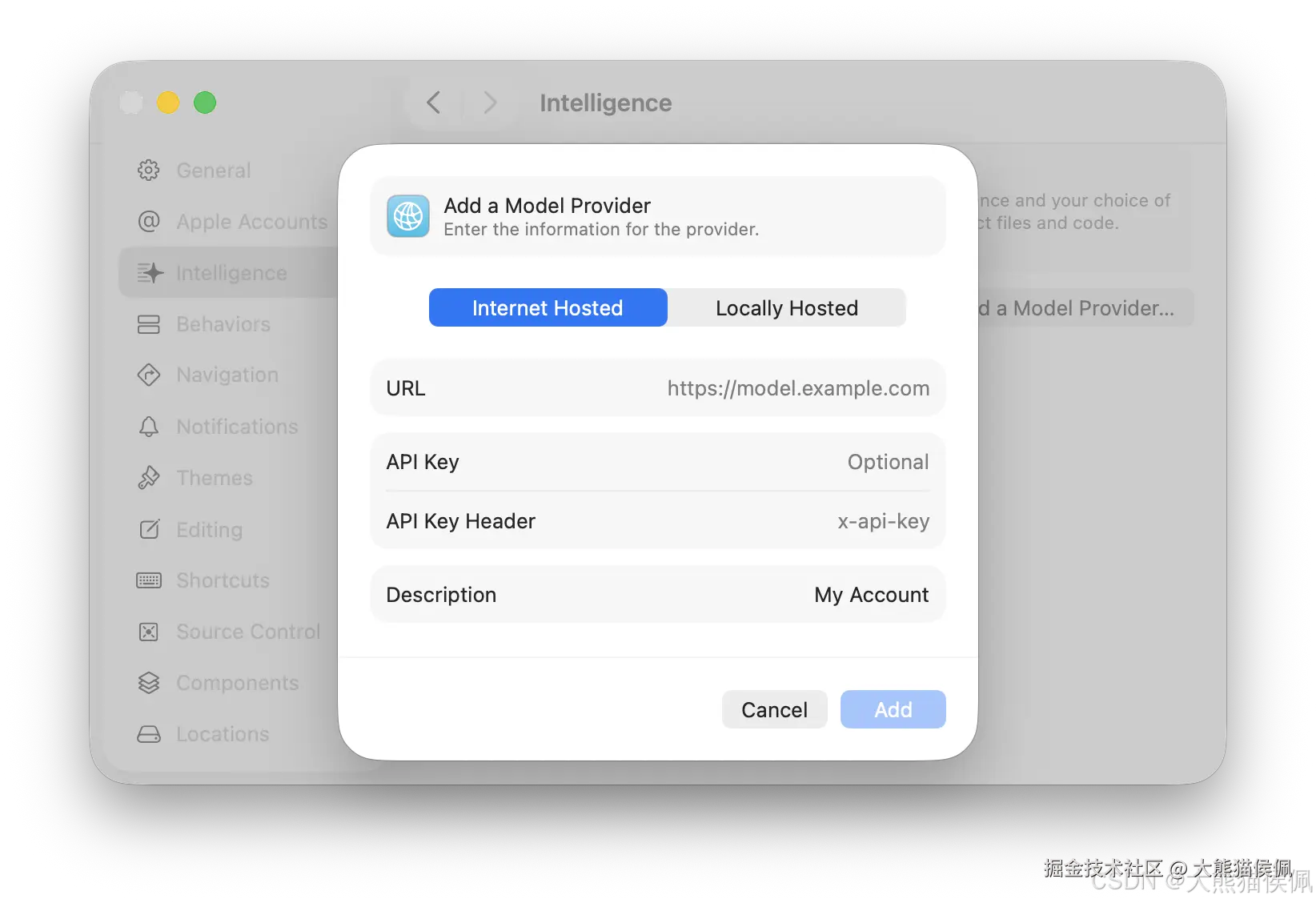The width and height of the screenshot is (1316, 903).
Task: Click the Behaviors sidebar icon
Action: coord(149,324)
